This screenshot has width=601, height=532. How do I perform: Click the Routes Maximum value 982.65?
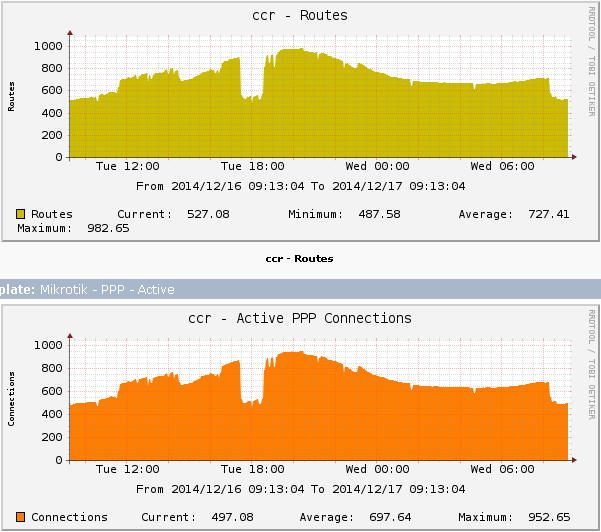(108, 228)
